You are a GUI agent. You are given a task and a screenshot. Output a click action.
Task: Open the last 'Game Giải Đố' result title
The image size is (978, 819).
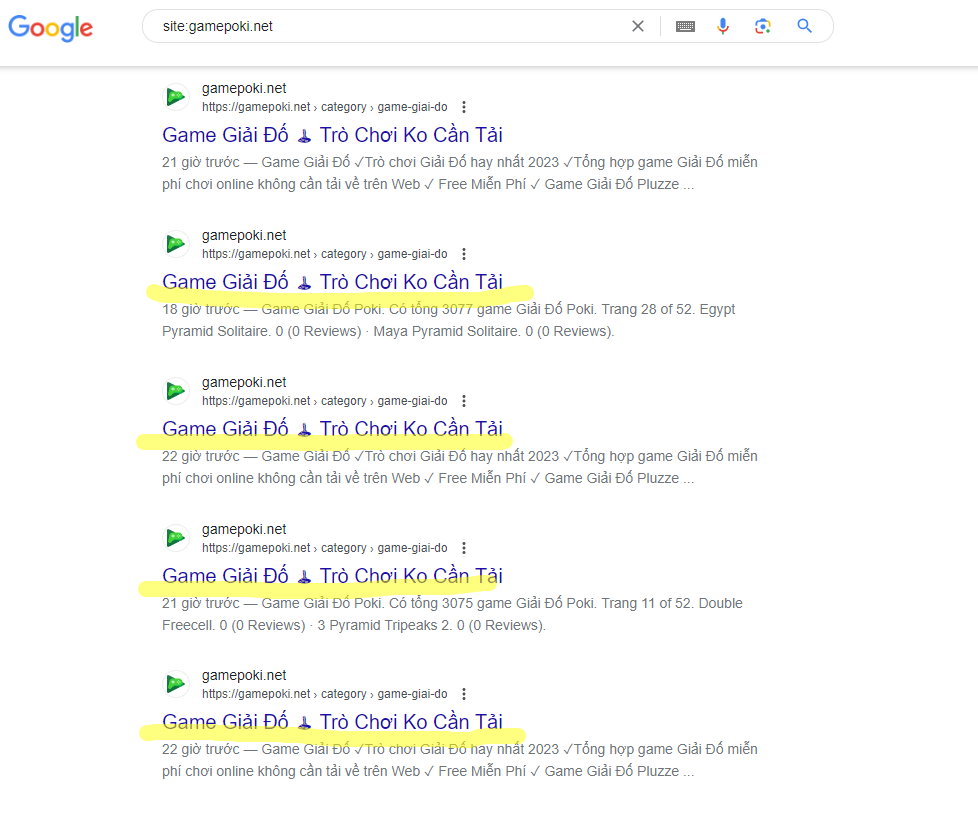[x=332, y=722]
